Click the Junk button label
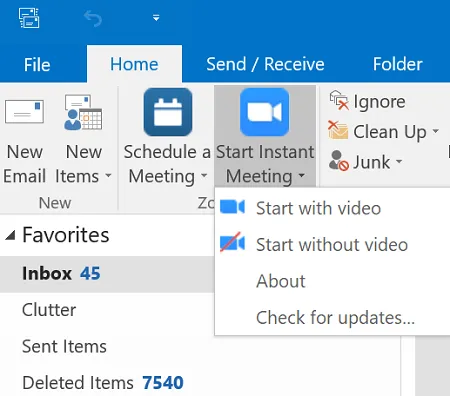Viewport: 450px width, 396px height. coord(371,162)
